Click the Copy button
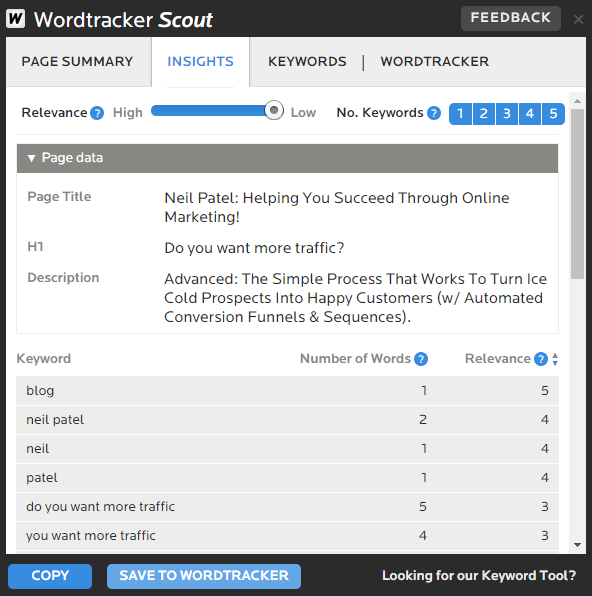The image size is (592, 596). (x=50, y=576)
